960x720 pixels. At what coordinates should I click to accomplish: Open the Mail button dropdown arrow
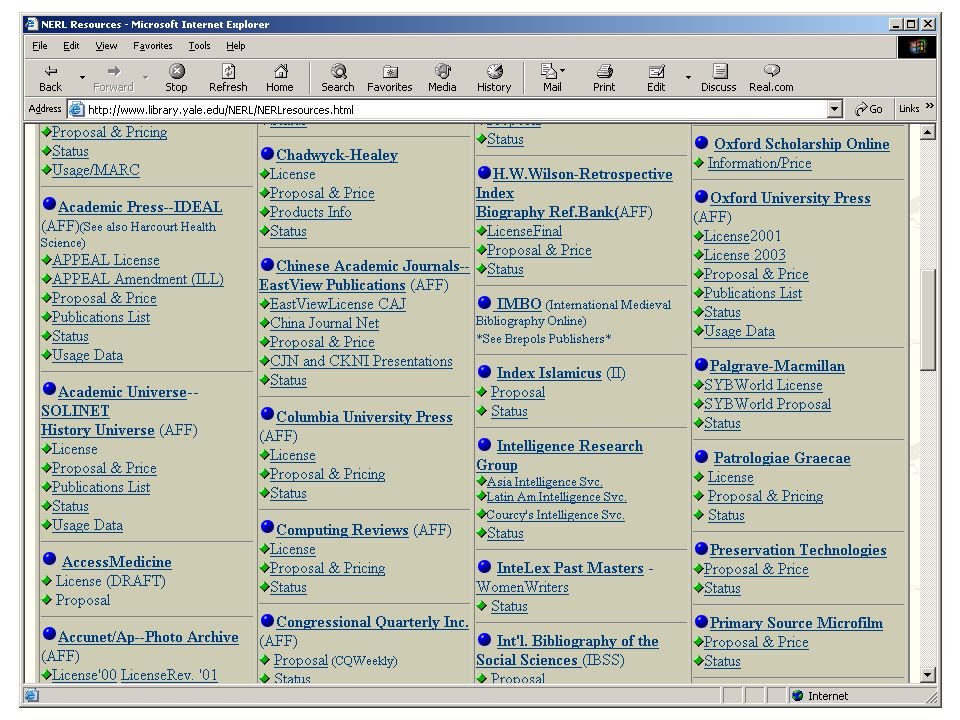[x=563, y=70]
